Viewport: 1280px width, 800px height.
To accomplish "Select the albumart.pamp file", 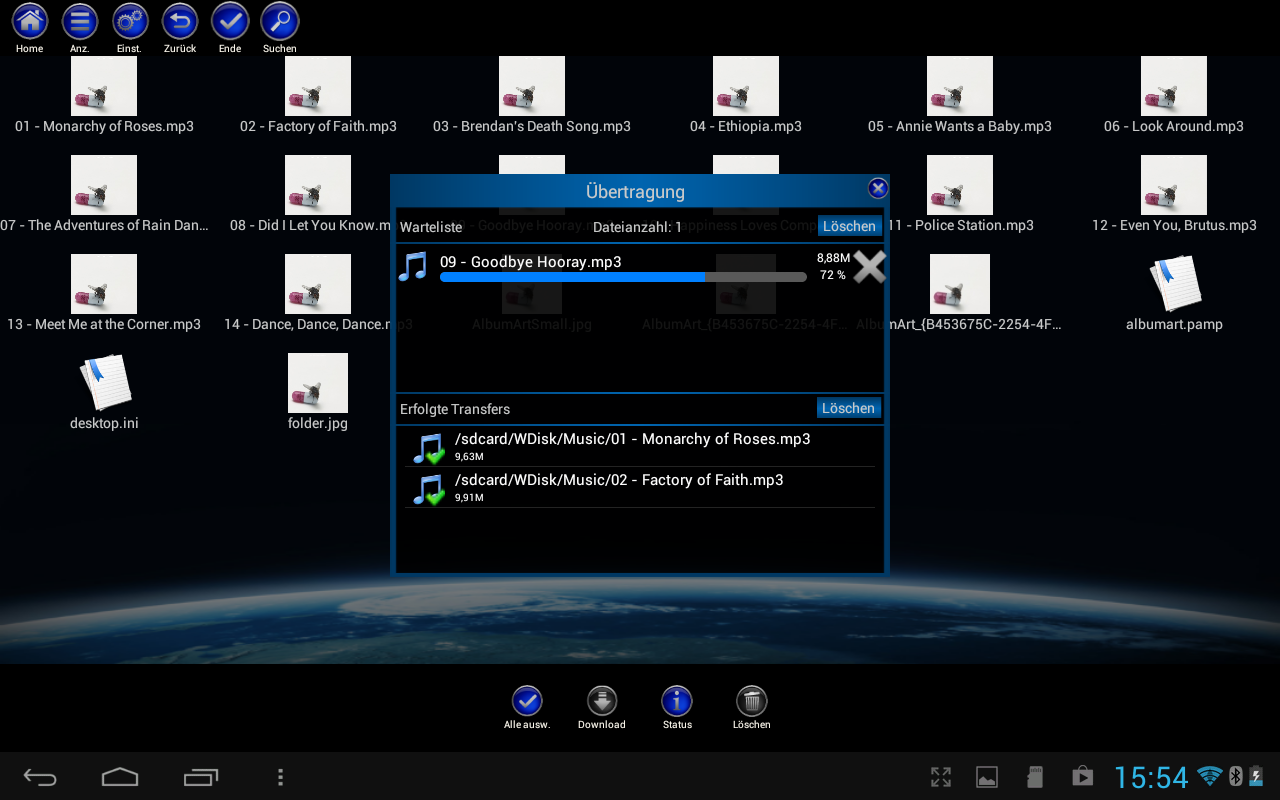I will tap(1174, 294).
